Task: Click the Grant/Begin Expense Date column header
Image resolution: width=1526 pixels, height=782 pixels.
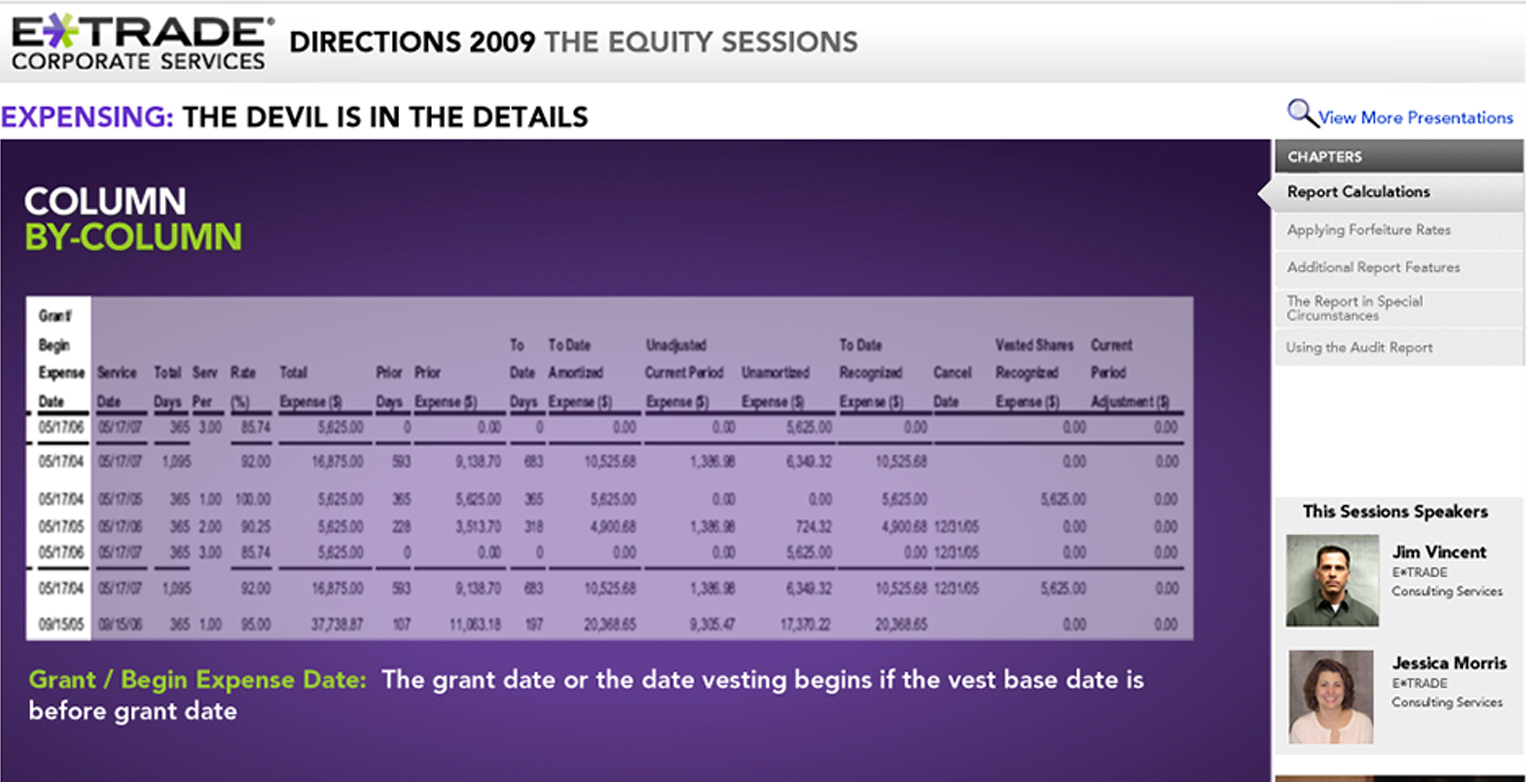Action: [58, 359]
